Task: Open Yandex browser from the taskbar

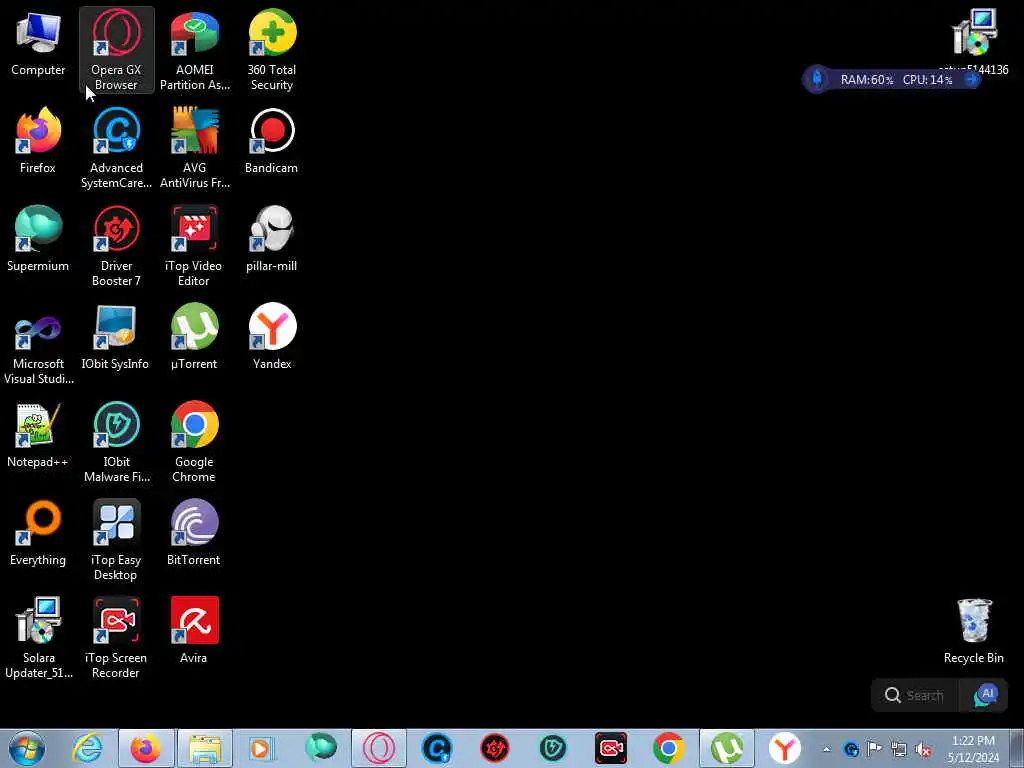Action: 784,748
